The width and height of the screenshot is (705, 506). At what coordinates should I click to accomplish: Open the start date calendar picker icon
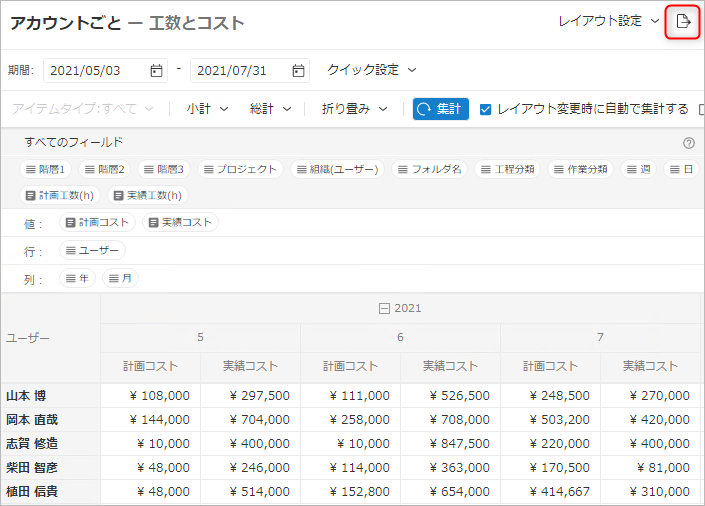point(156,71)
